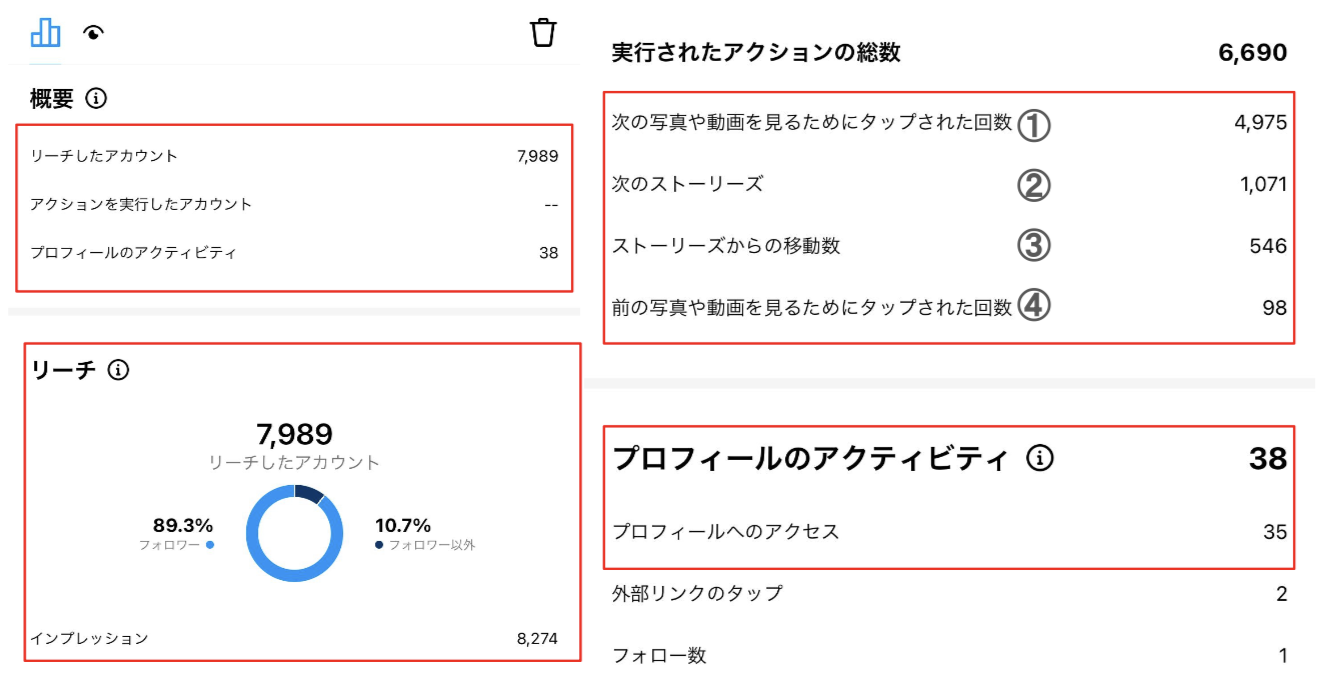
Task: Delete story with the trash icon
Action: [x=543, y=32]
